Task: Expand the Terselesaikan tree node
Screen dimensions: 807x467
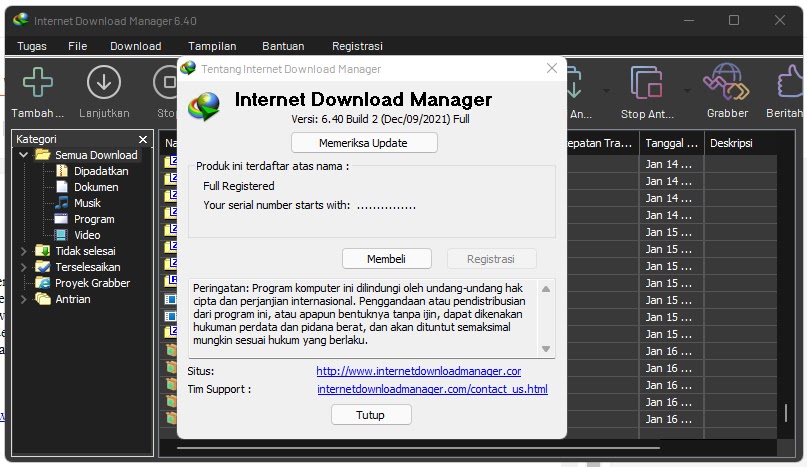Action: 23,267
